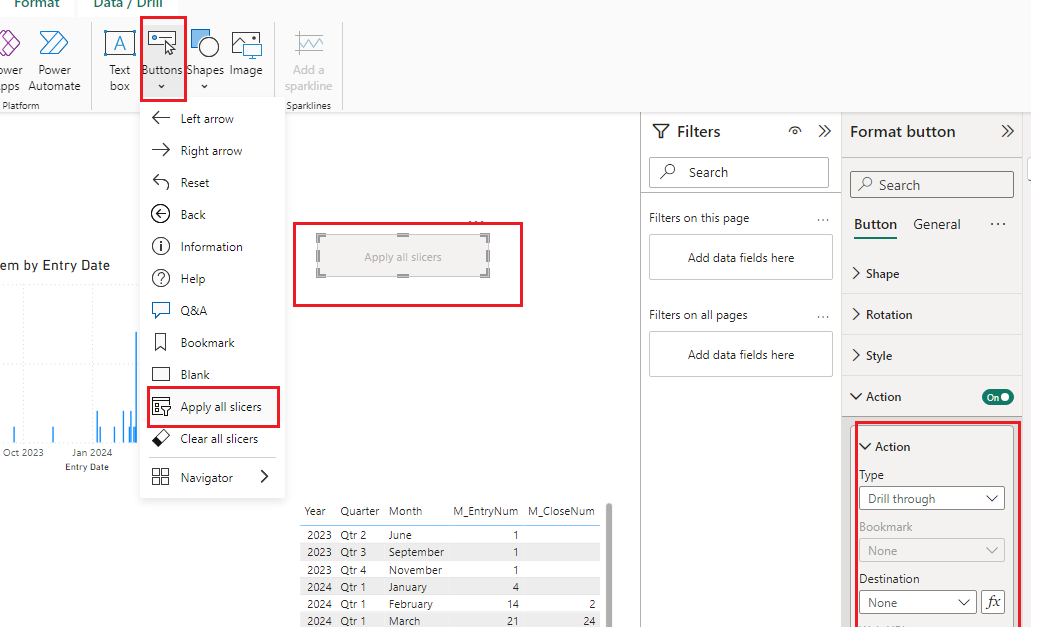1046x627 pixels.
Task: Choose Left arrow button option
Action: tap(212, 119)
